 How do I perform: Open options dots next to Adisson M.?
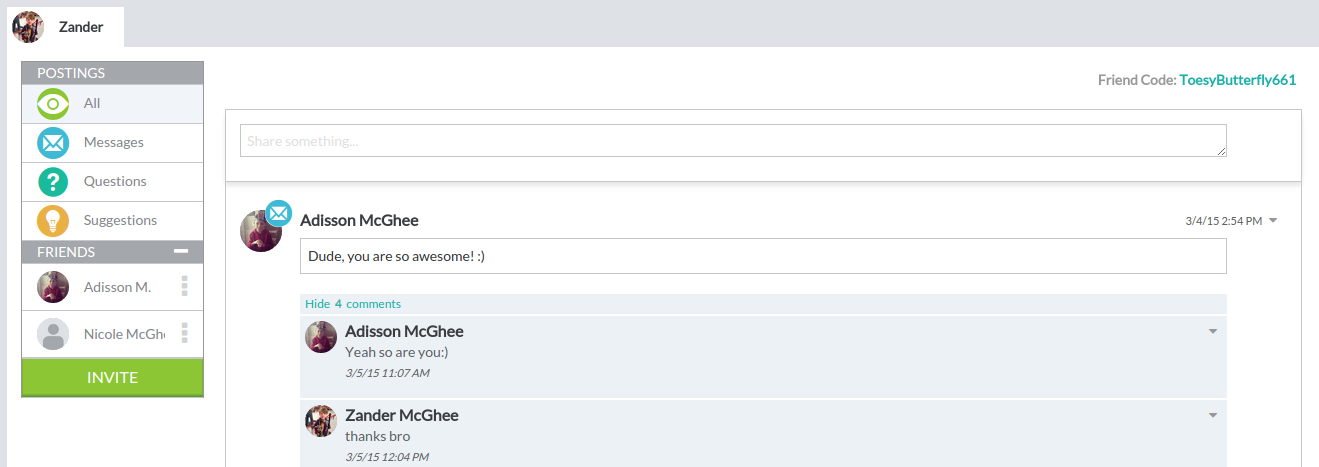pyautogui.click(x=184, y=287)
